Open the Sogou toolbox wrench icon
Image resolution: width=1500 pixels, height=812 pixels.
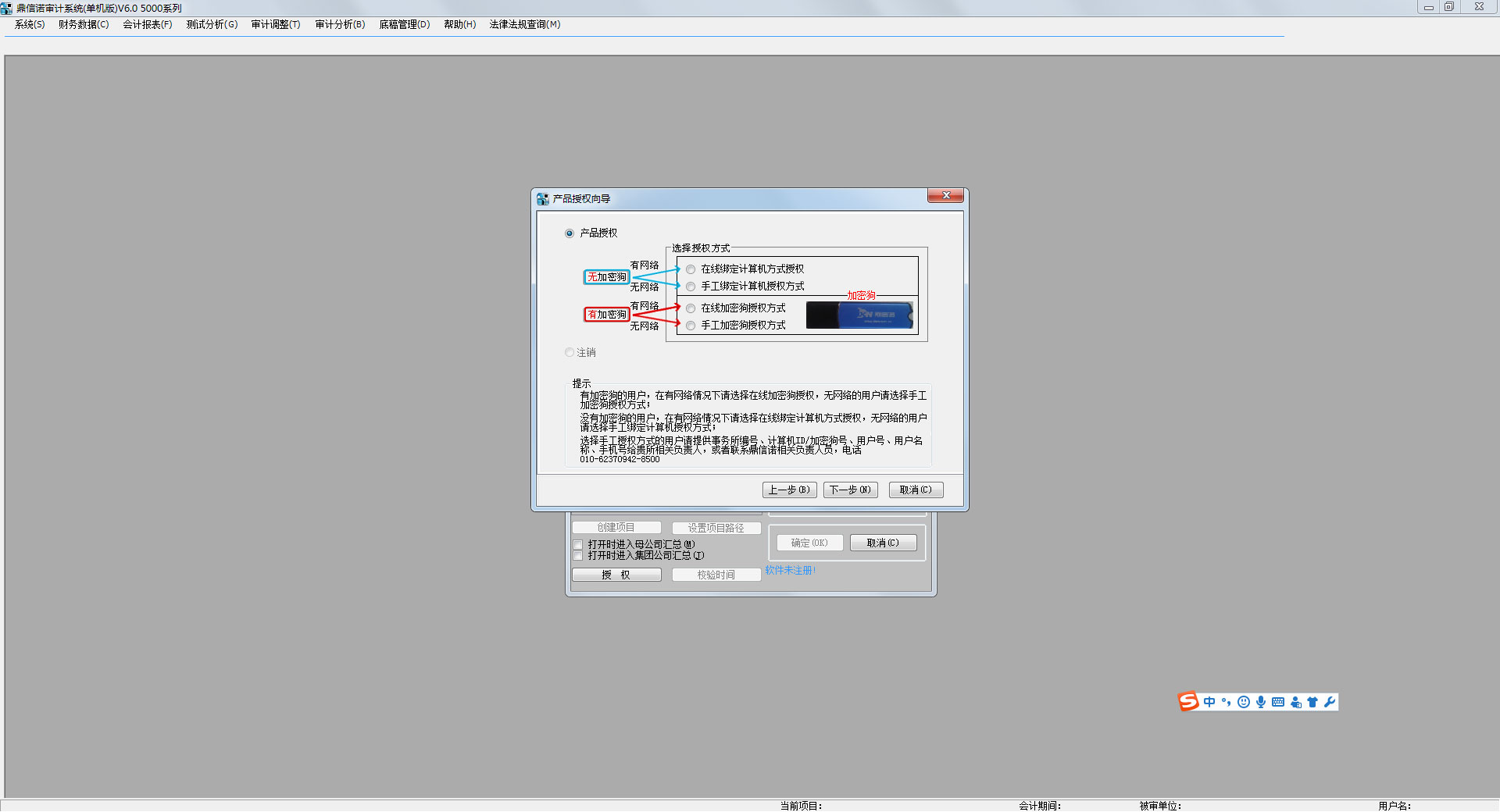(1330, 702)
